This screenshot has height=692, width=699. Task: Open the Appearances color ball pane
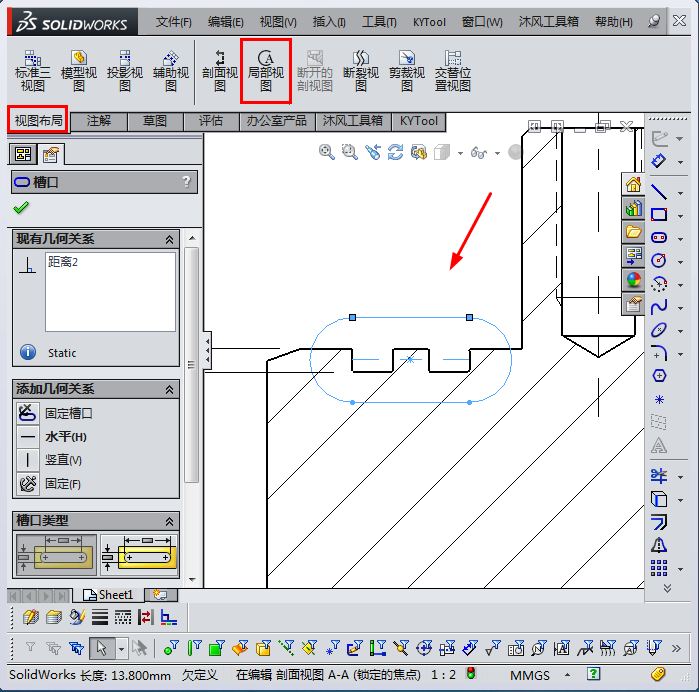[633, 280]
